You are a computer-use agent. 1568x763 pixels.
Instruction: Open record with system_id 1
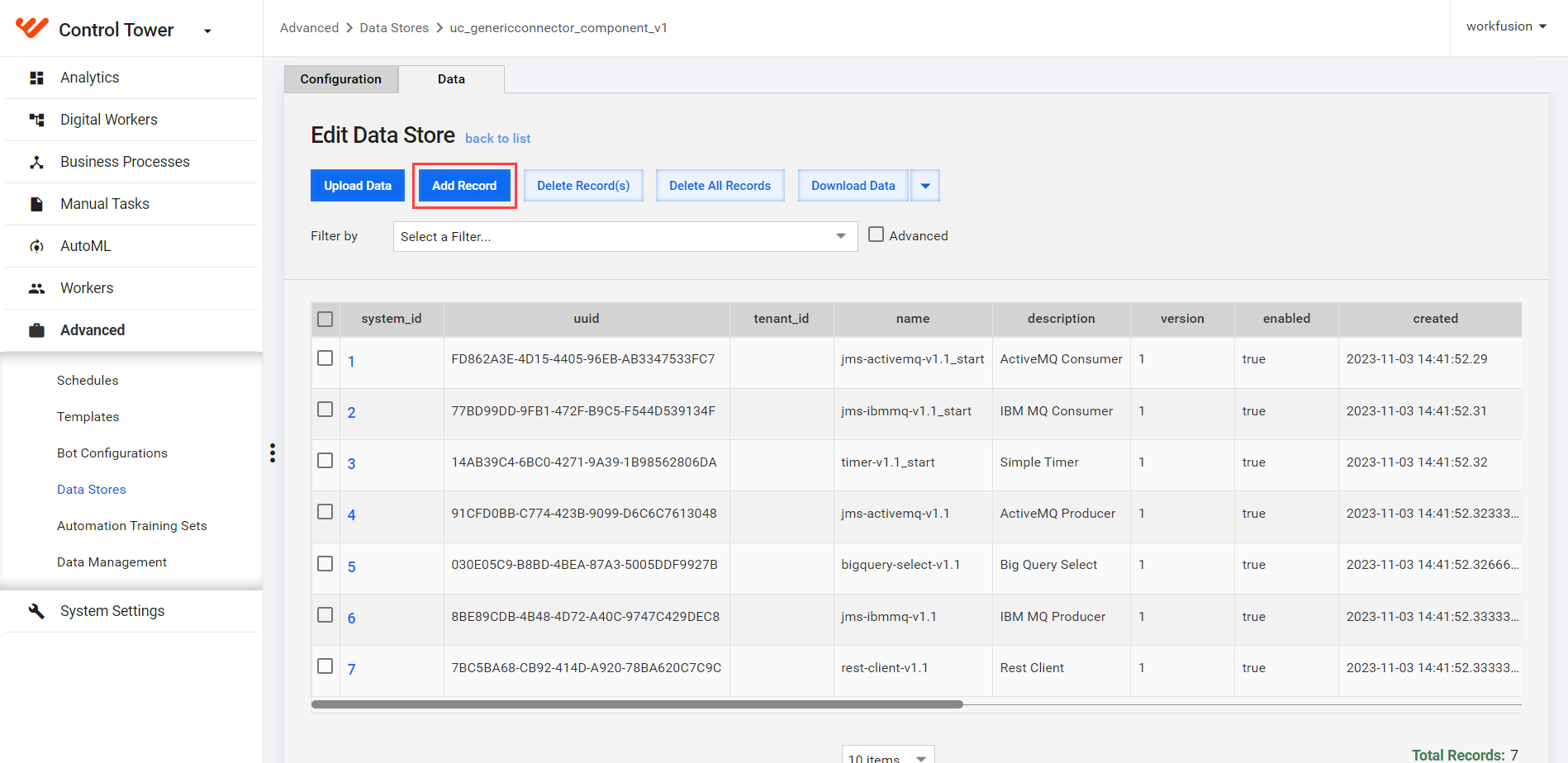point(351,362)
